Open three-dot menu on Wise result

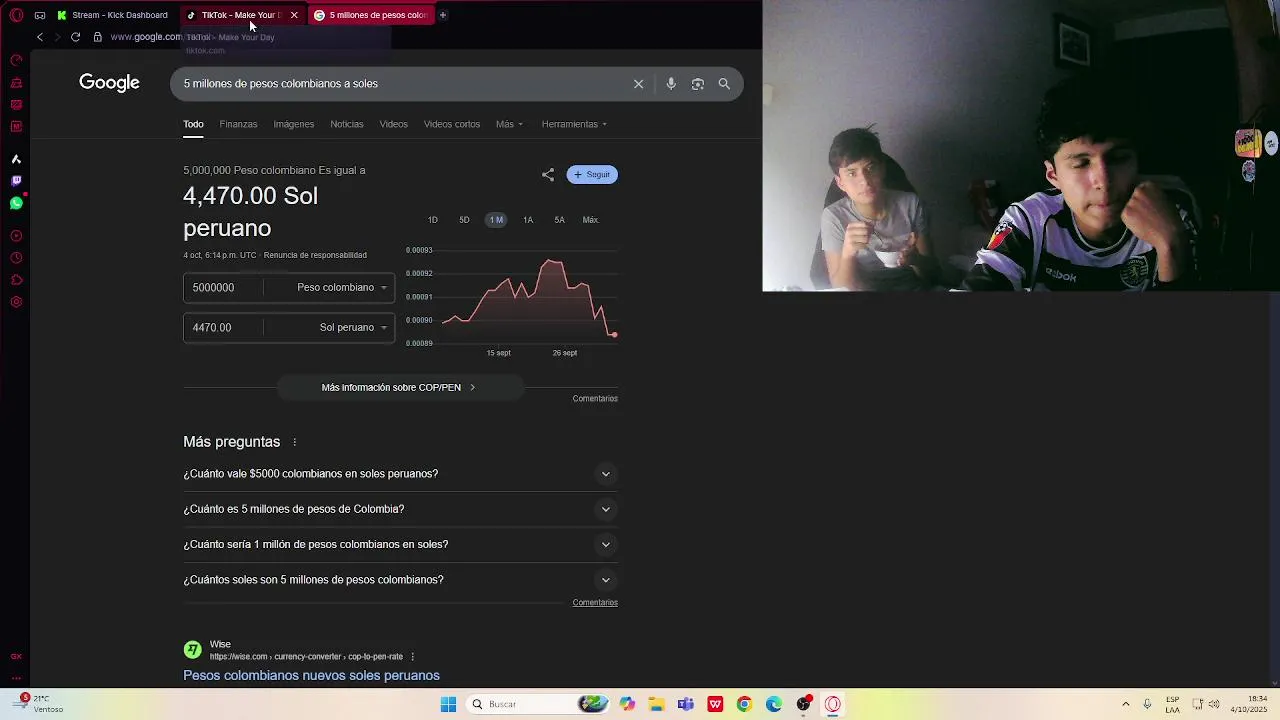[x=412, y=657]
